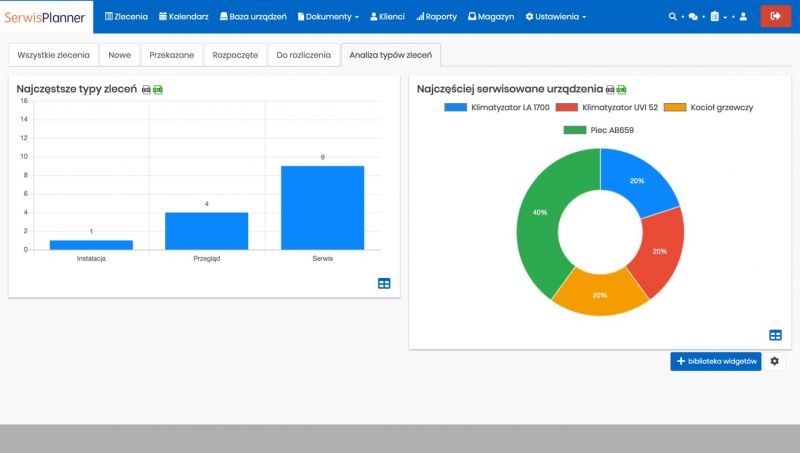Toggle the orange Kocioł grzewczy legend swatch
Image resolution: width=800 pixels, height=453 pixels.
pyautogui.click(x=674, y=108)
